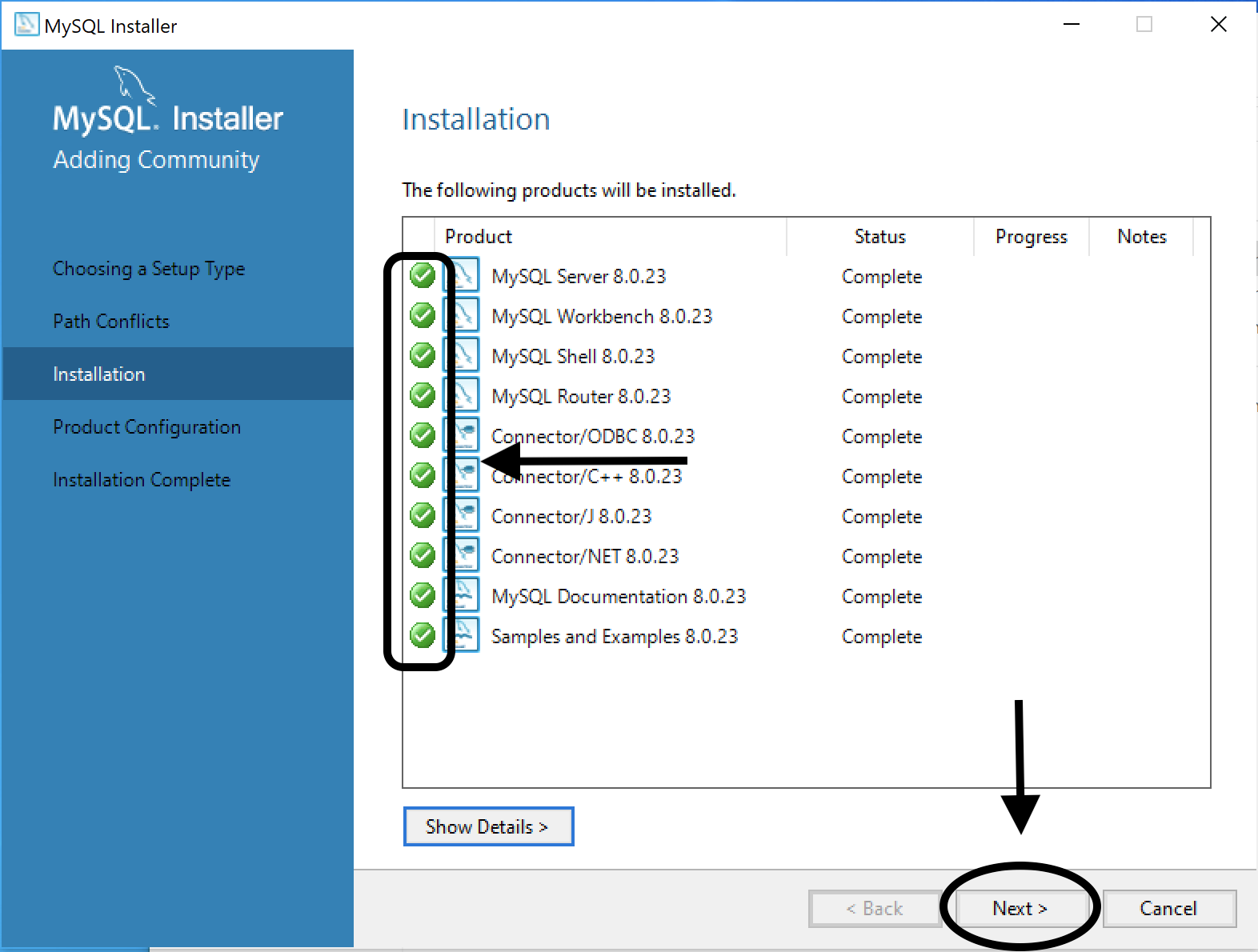Click Complete status for Connector/NET
The image size is (1258, 952).
(x=882, y=557)
